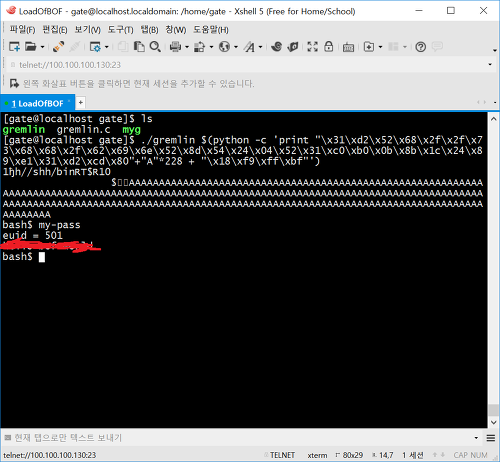Click the Disconnect plug icon
The width and height of the screenshot is (500, 462).
coord(59,47)
